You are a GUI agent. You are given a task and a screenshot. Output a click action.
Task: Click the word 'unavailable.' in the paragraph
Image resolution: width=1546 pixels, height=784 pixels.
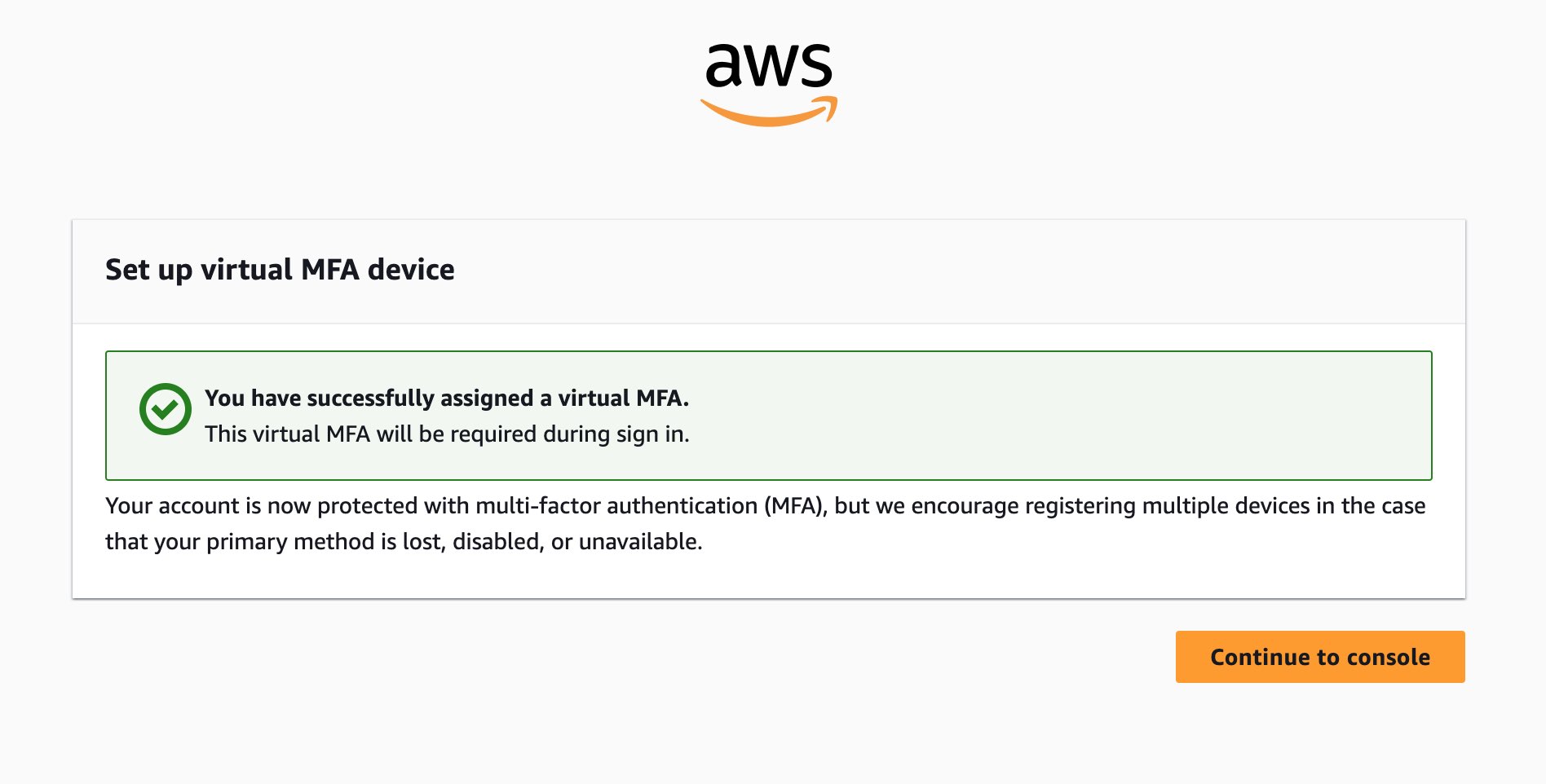[640, 542]
